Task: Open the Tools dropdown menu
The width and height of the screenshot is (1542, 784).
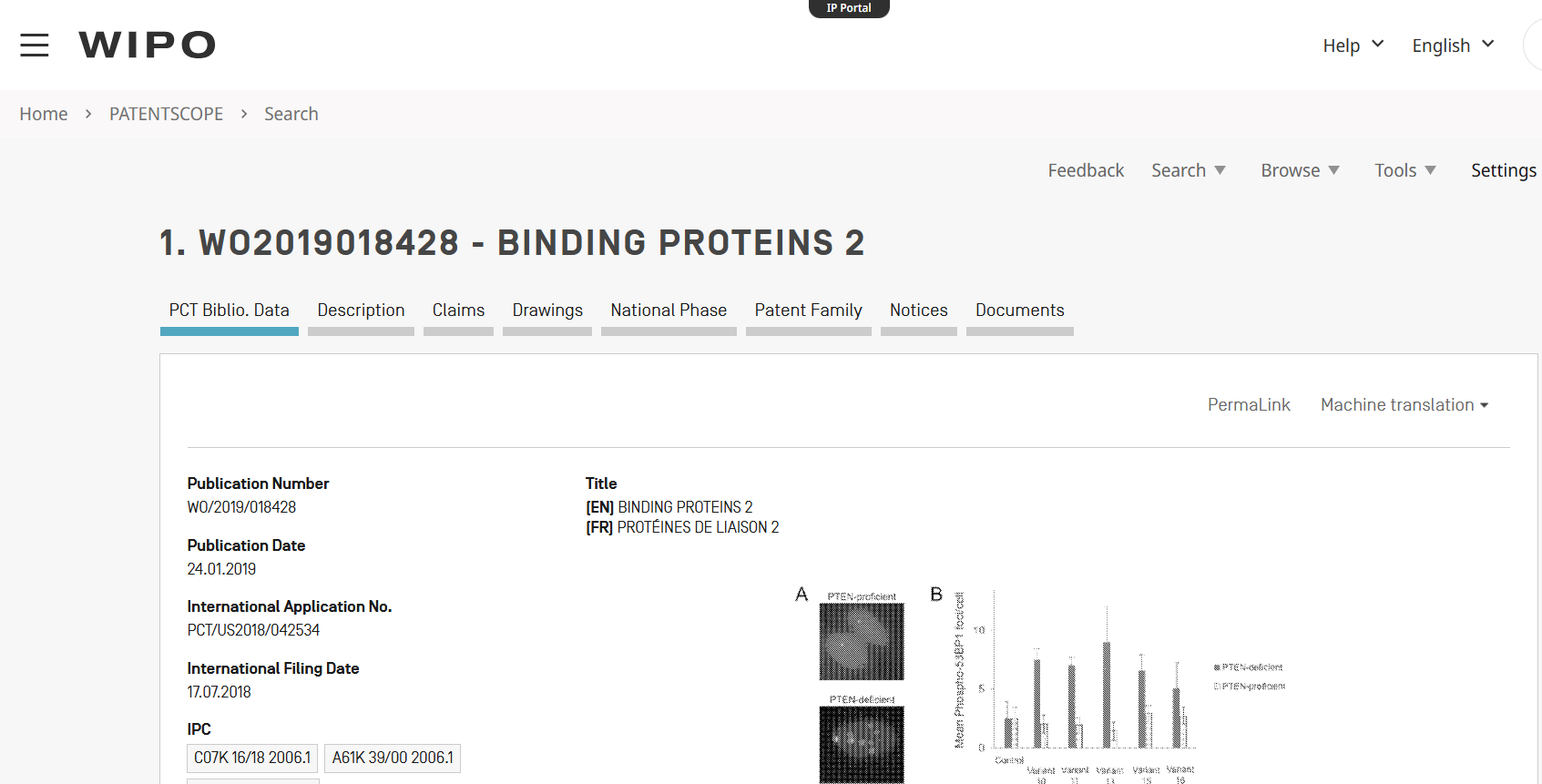Action: (1404, 170)
